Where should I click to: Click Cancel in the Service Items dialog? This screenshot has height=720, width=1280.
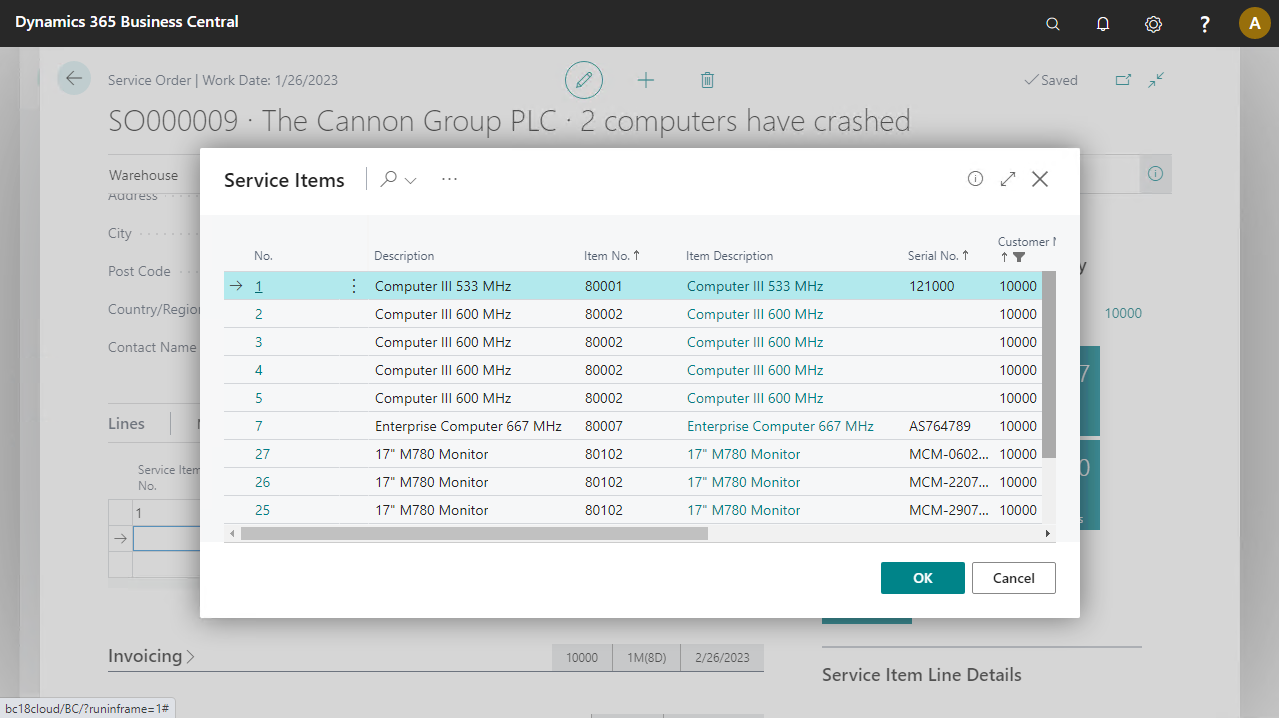pos(1013,578)
